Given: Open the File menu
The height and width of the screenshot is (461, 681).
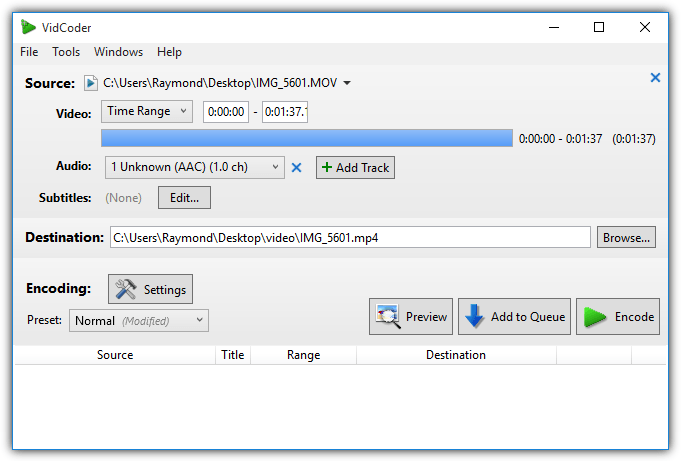Looking at the screenshot, I should (x=29, y=52).
